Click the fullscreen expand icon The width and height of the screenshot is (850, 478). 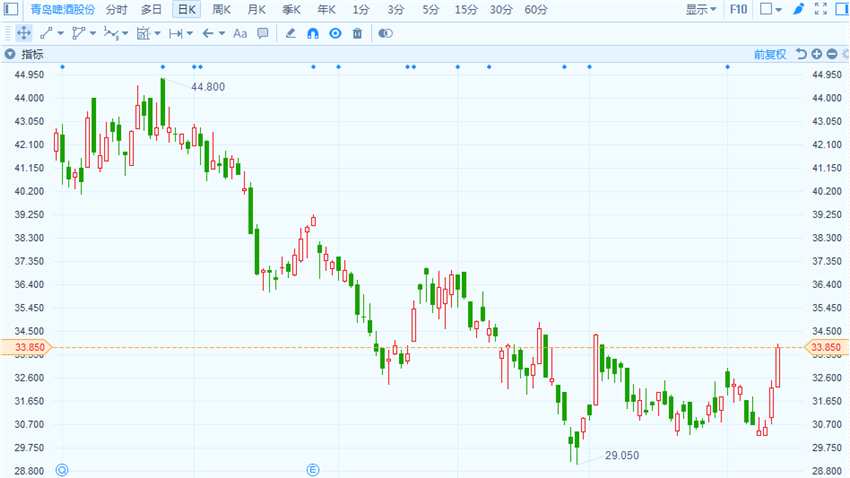point(821,9)
